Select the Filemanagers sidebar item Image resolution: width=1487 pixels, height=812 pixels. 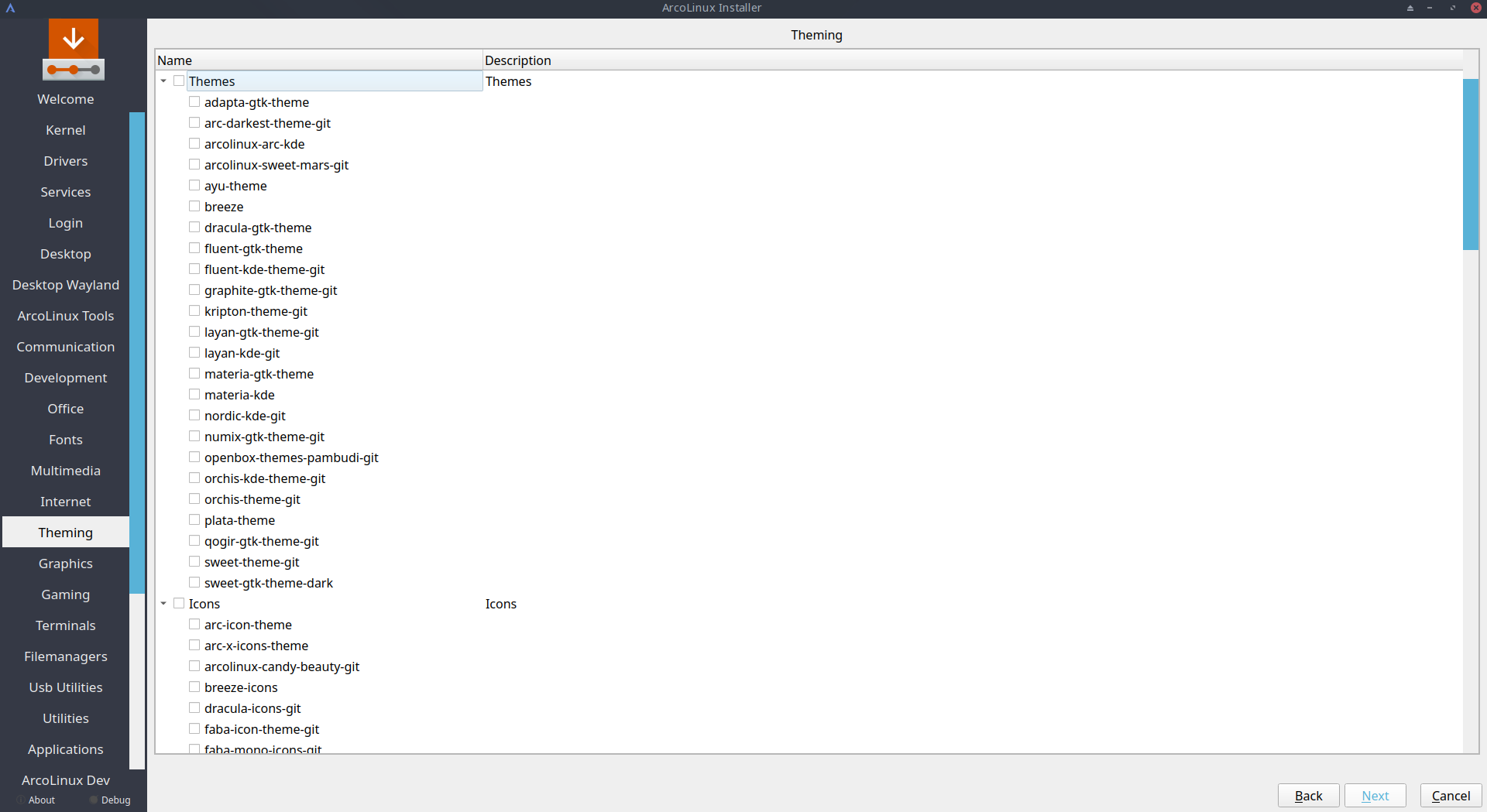[66, 656]
